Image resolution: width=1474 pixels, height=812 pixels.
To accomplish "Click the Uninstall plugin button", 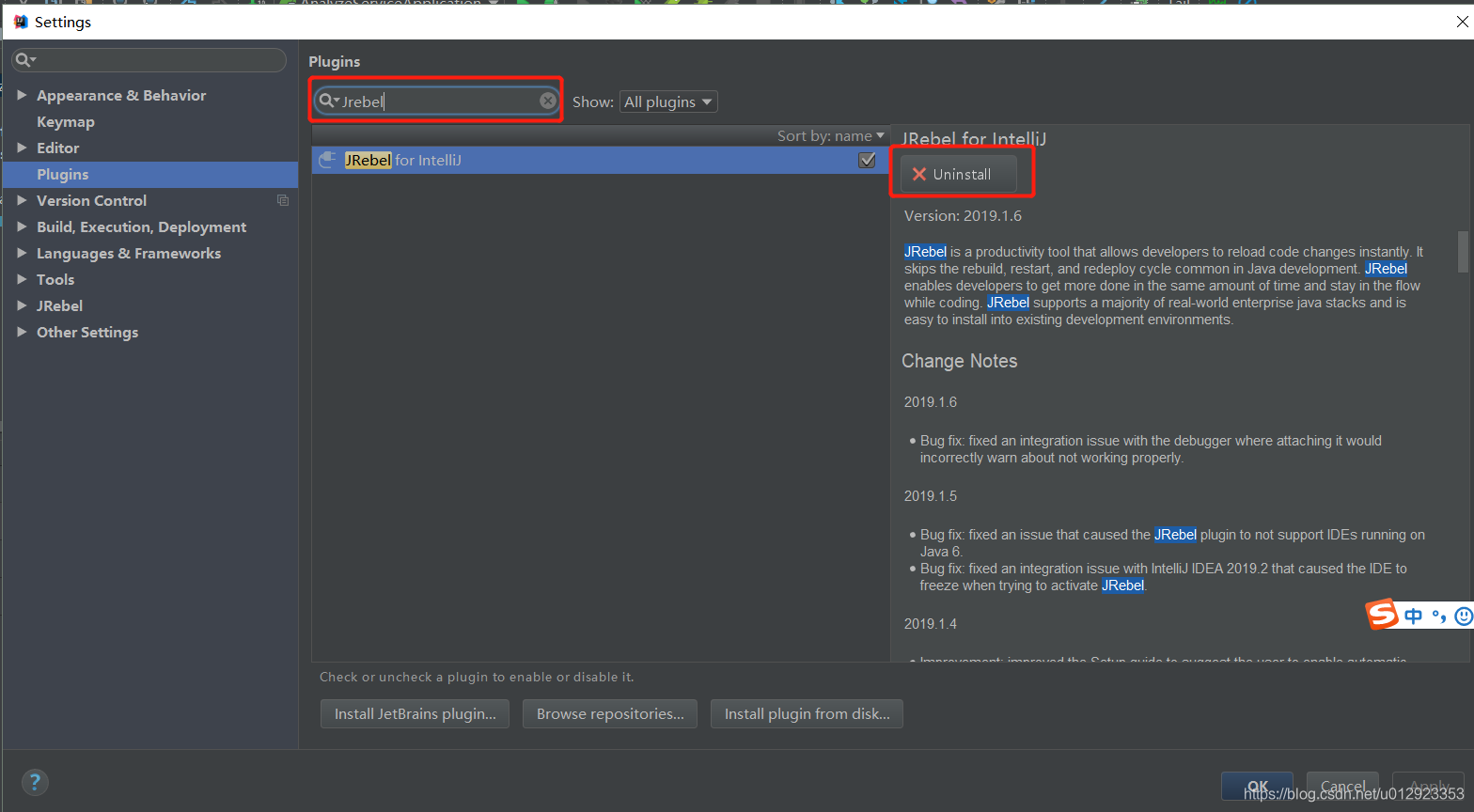I will click(x=958, y=174).
